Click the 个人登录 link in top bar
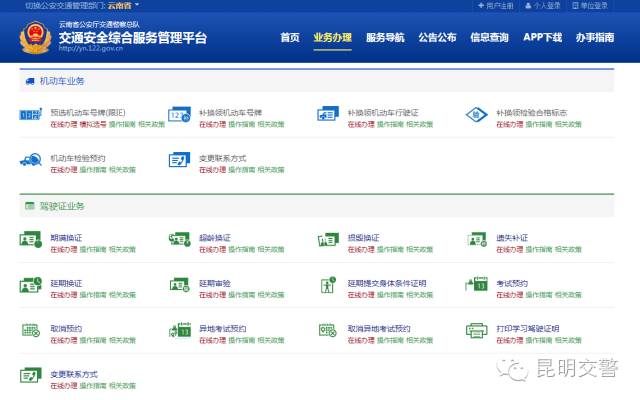Screen dimensions: 640x400 [x=542, y=5]
